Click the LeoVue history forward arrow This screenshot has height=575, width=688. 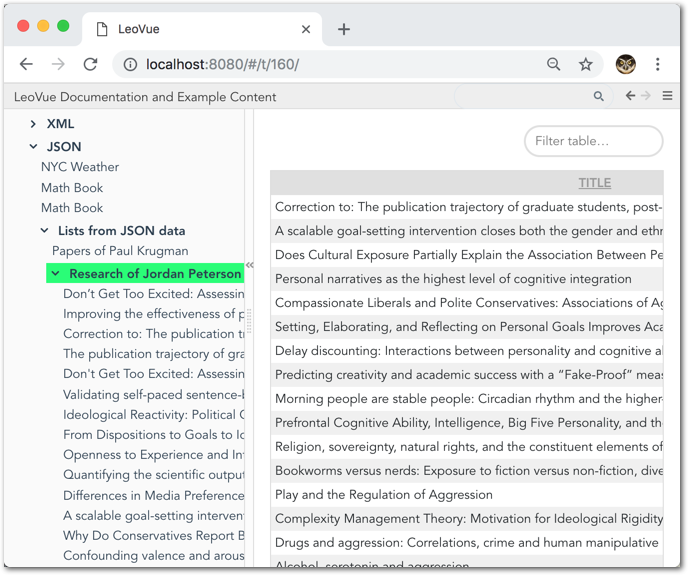[x=645, y=96]
